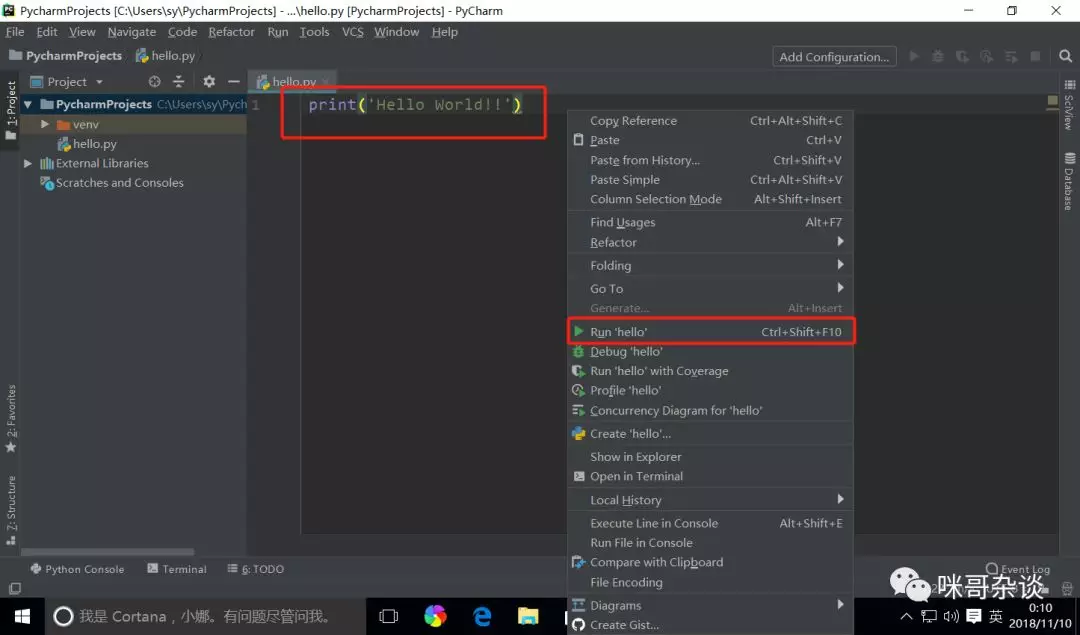
Task: Click the Debug bug icon in the top toolbar
Action: coord(937,56)
